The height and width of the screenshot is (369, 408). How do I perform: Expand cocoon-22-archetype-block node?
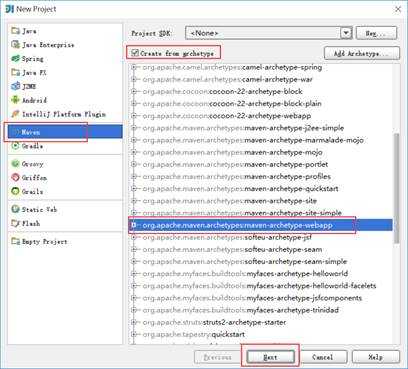[x=134, y=91]
